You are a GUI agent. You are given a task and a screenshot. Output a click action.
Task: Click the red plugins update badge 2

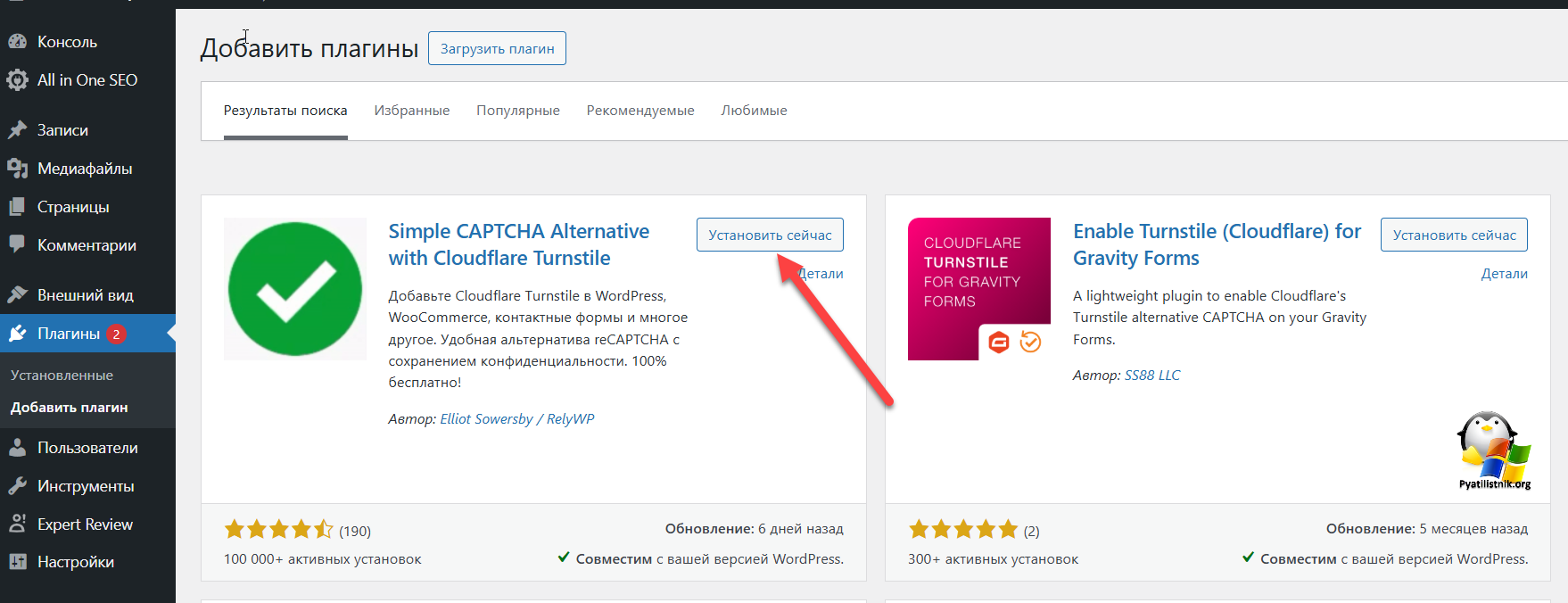pos(116,334)
